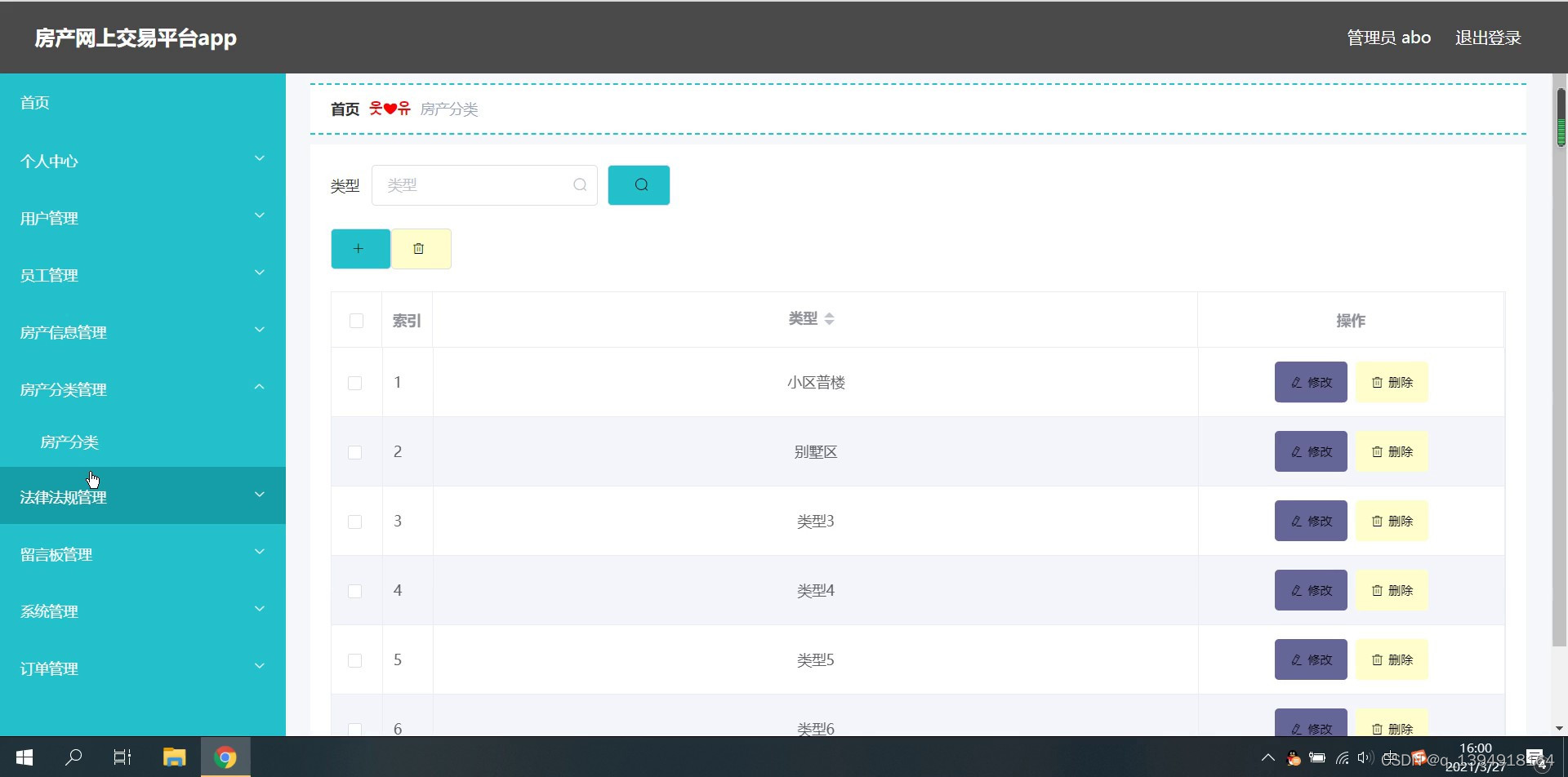The image size is (1568, 777).
Task: Edit row 别墅区 with 修改 button
Action: 1311,451
